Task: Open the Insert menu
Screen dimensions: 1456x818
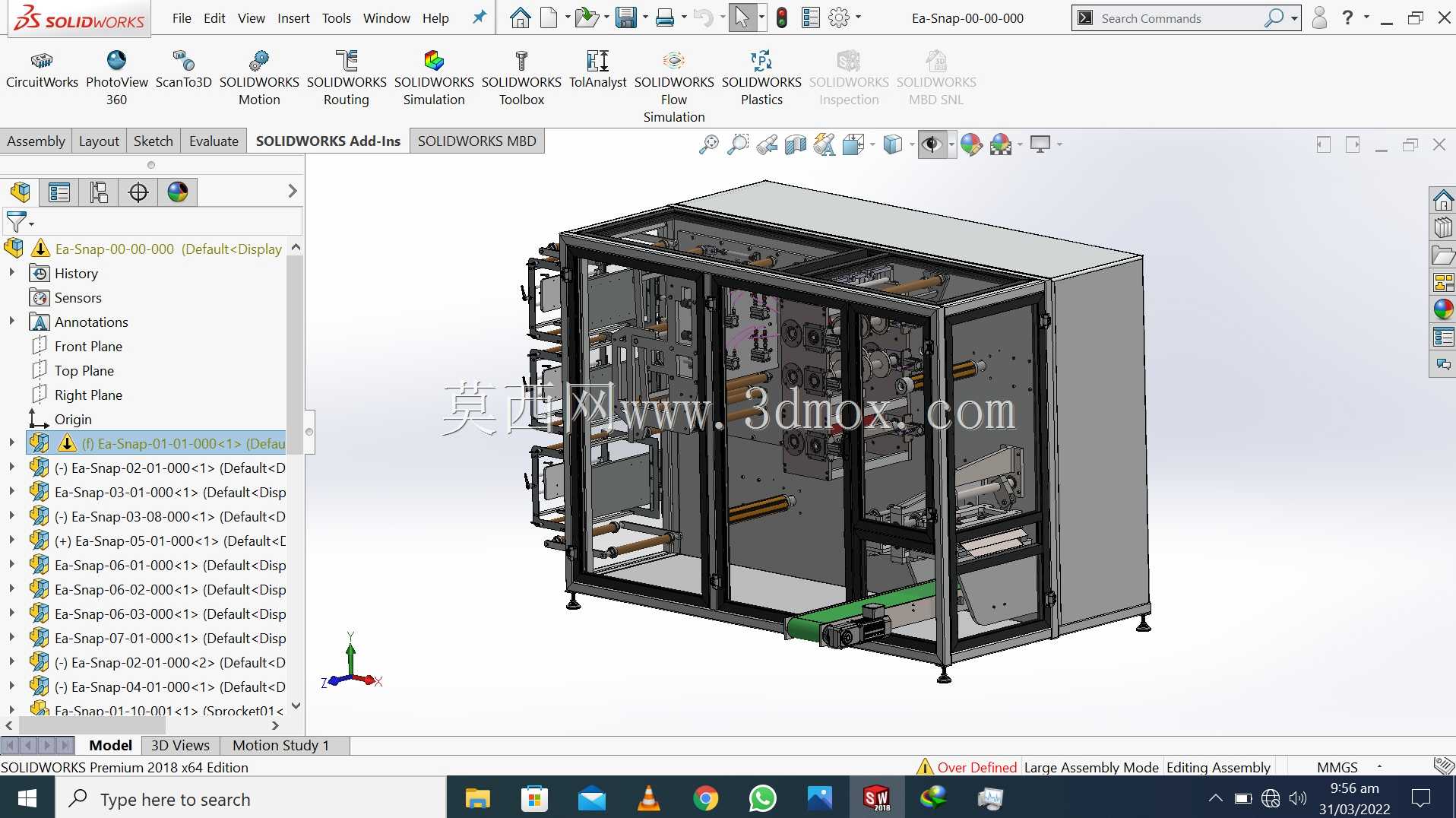Action: 293,18
